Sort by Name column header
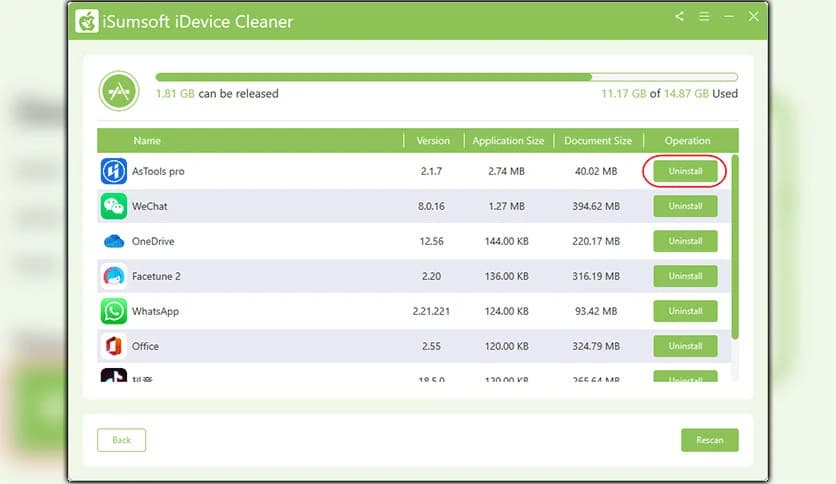Viewport: 836px width, 484px height. coord(147,141)
